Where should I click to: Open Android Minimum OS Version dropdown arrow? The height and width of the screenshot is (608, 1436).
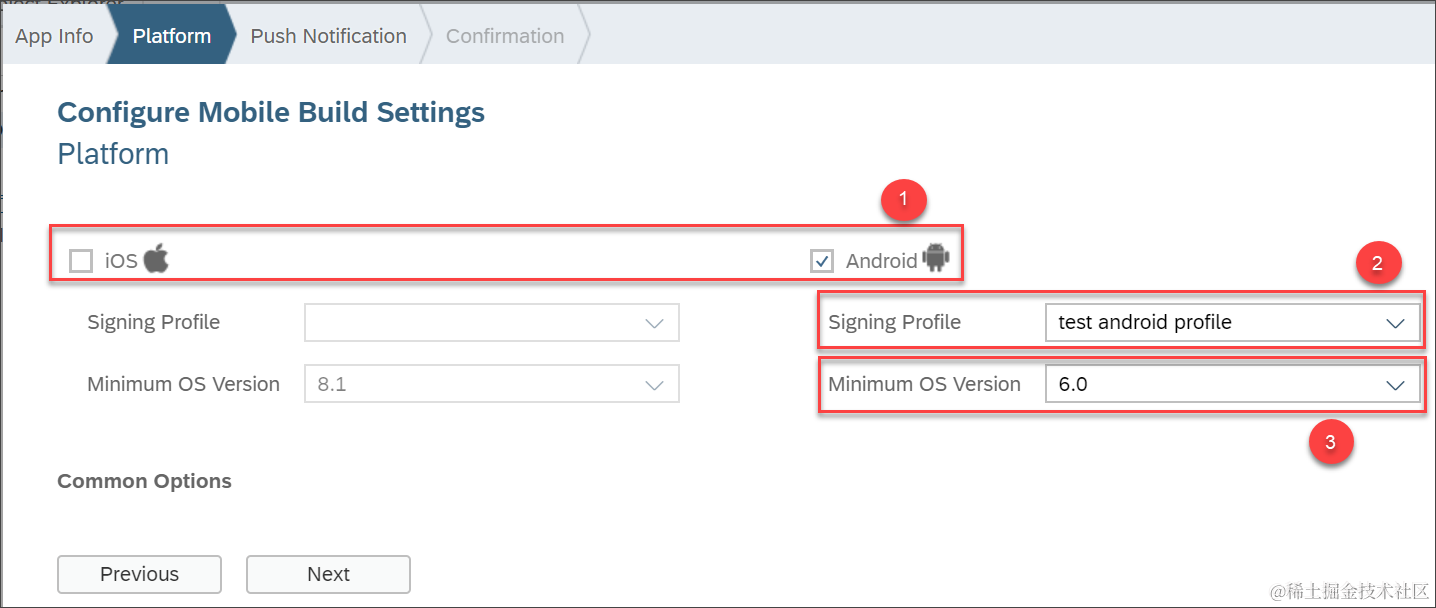[1395, 385]
